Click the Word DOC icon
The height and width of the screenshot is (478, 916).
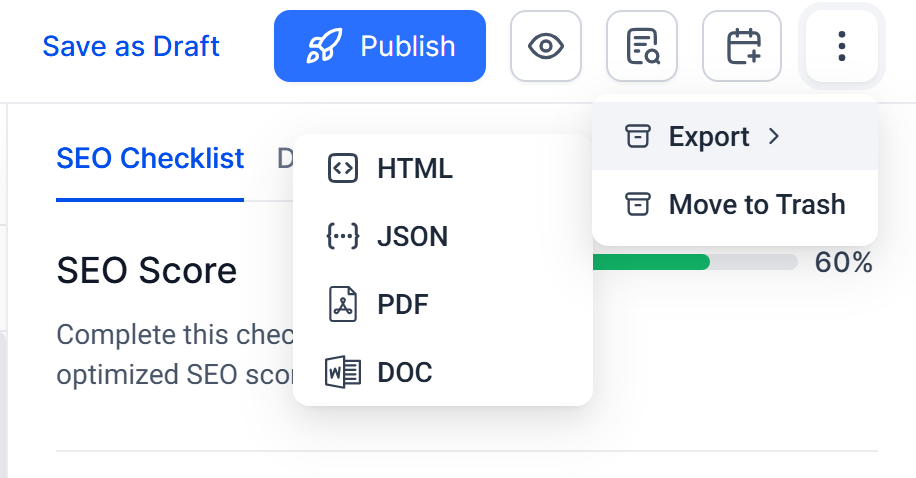tap(343, 372)
